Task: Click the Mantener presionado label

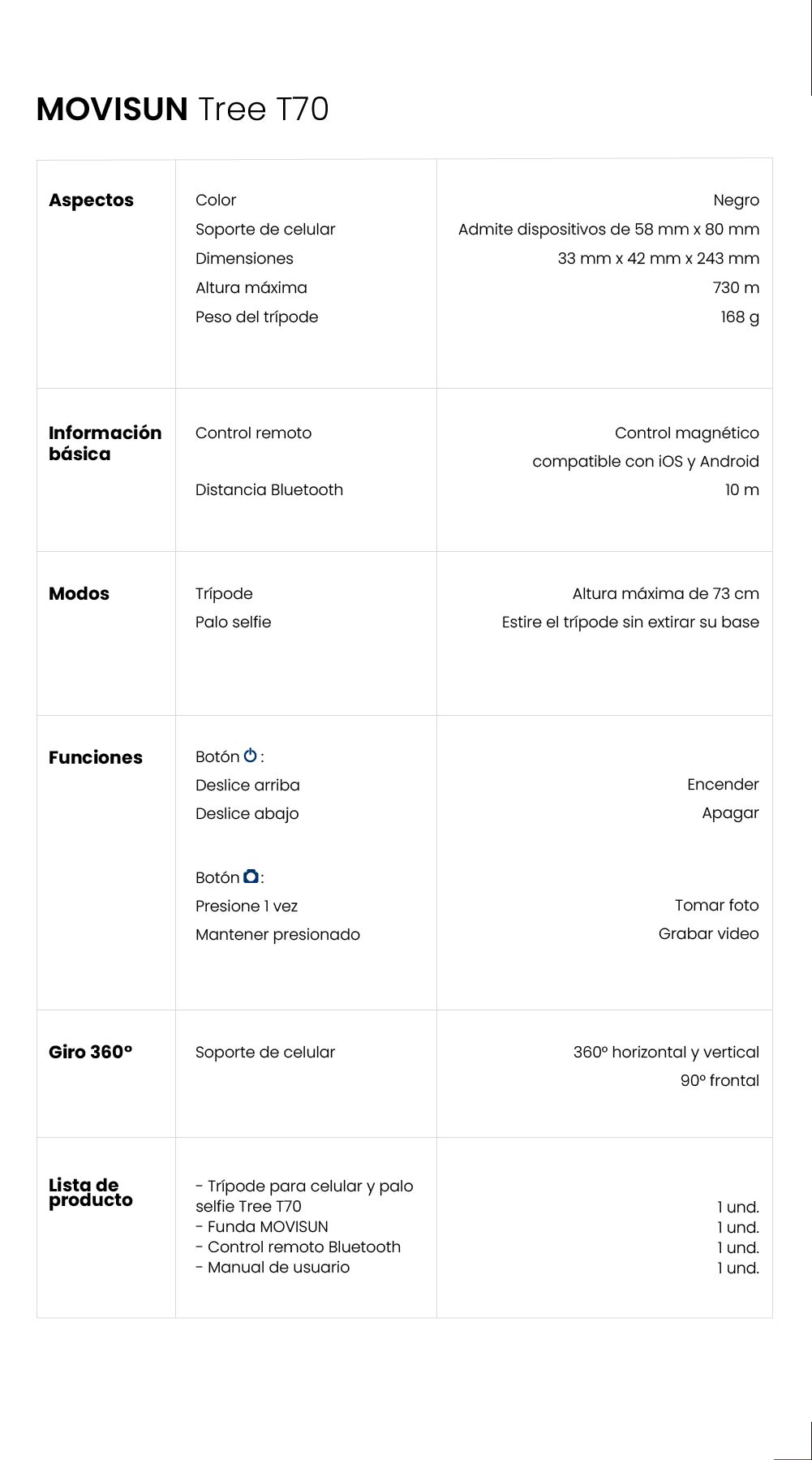Action: tap(277, 934)
